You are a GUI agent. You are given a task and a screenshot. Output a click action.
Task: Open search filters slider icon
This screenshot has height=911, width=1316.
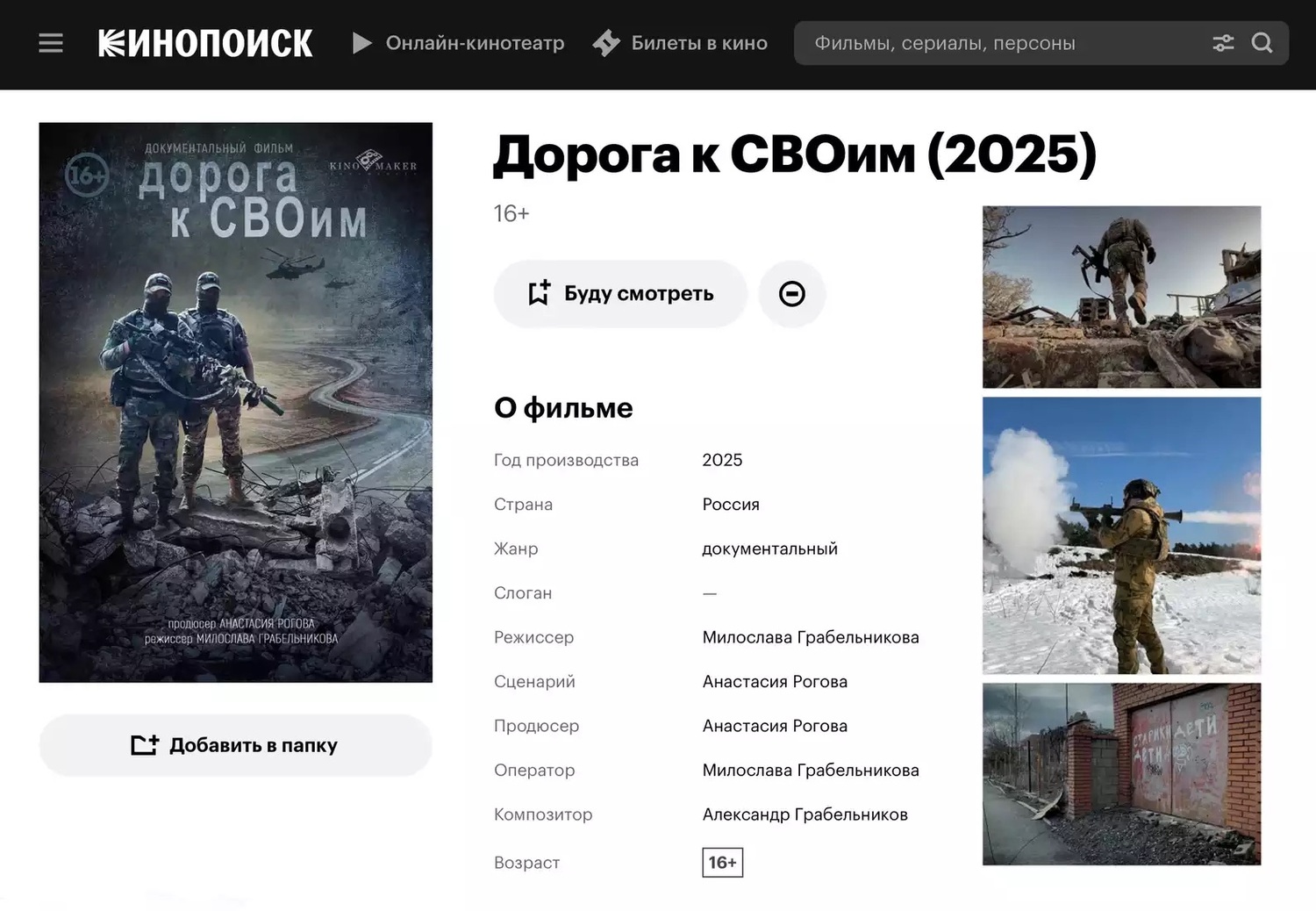pyautogui.click(x=1223, y=43)
